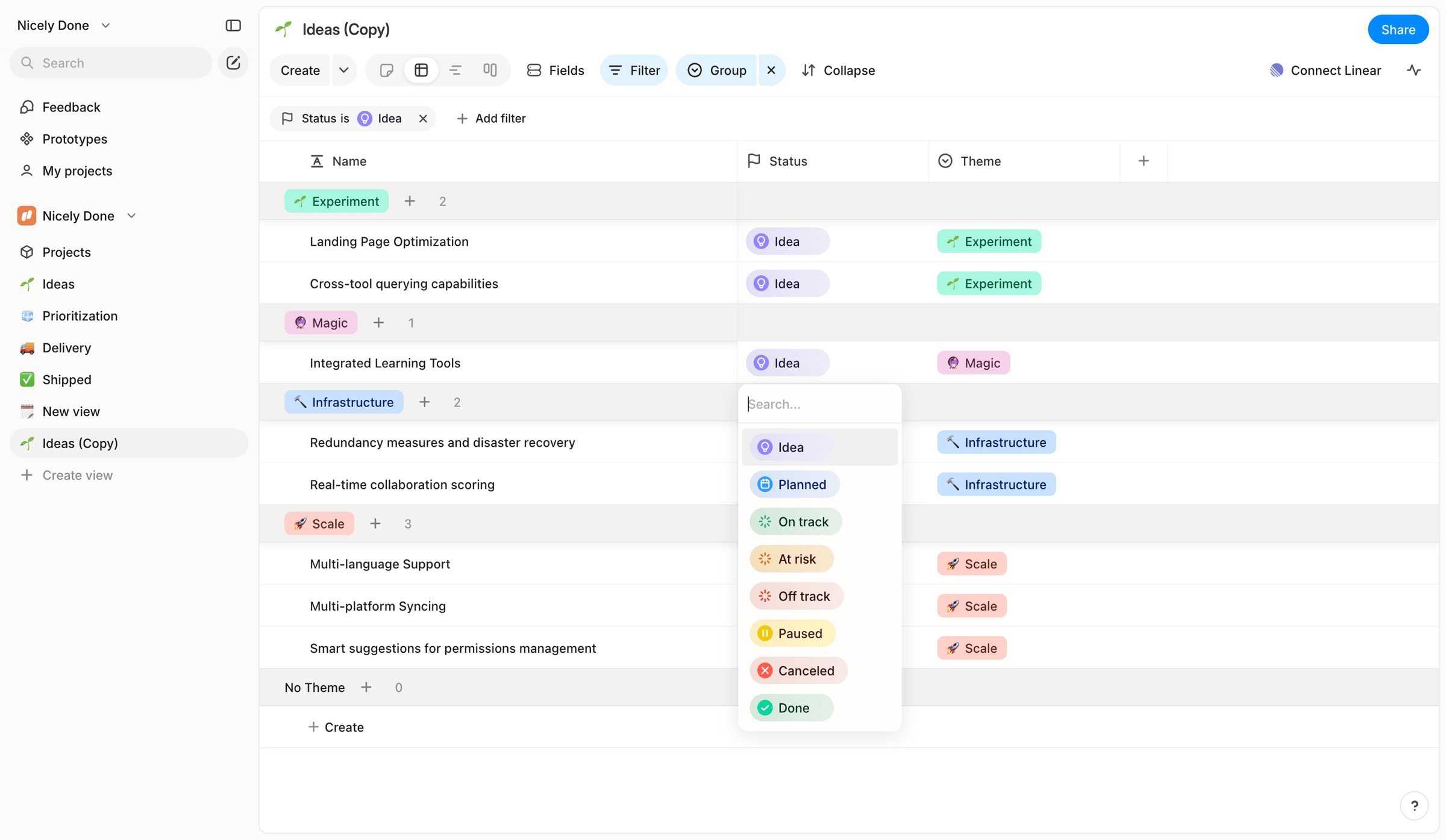Open the Projects view
The width and height of the screenshot is (1446, 840).
(x=129, y=252)
